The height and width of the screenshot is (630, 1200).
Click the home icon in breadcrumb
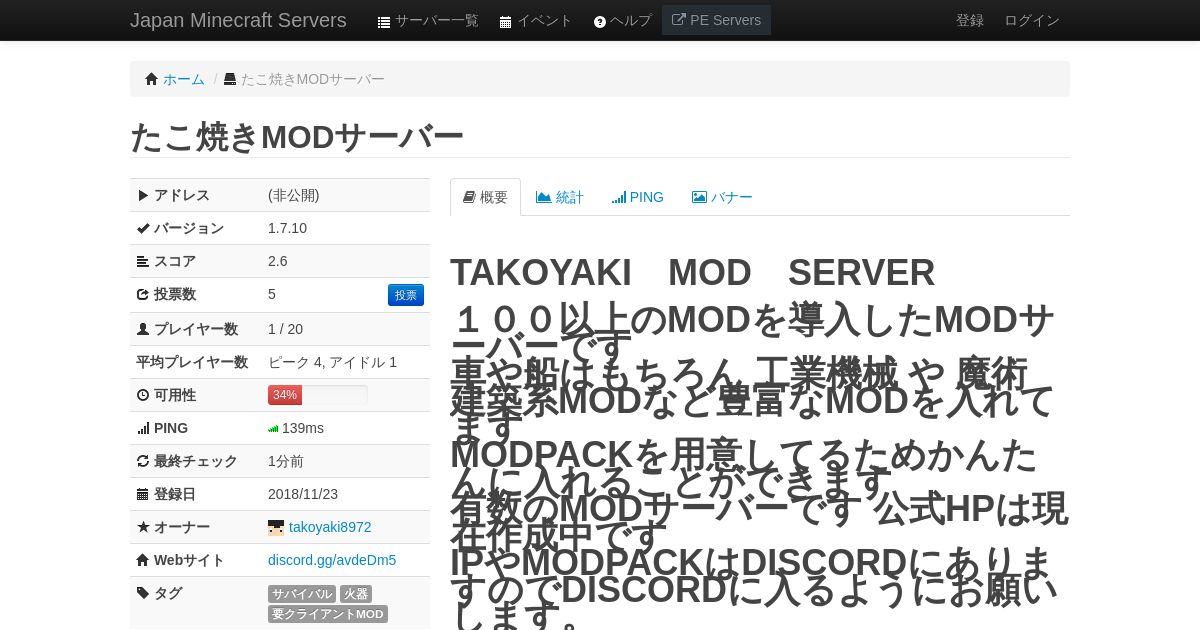point(152,79)
